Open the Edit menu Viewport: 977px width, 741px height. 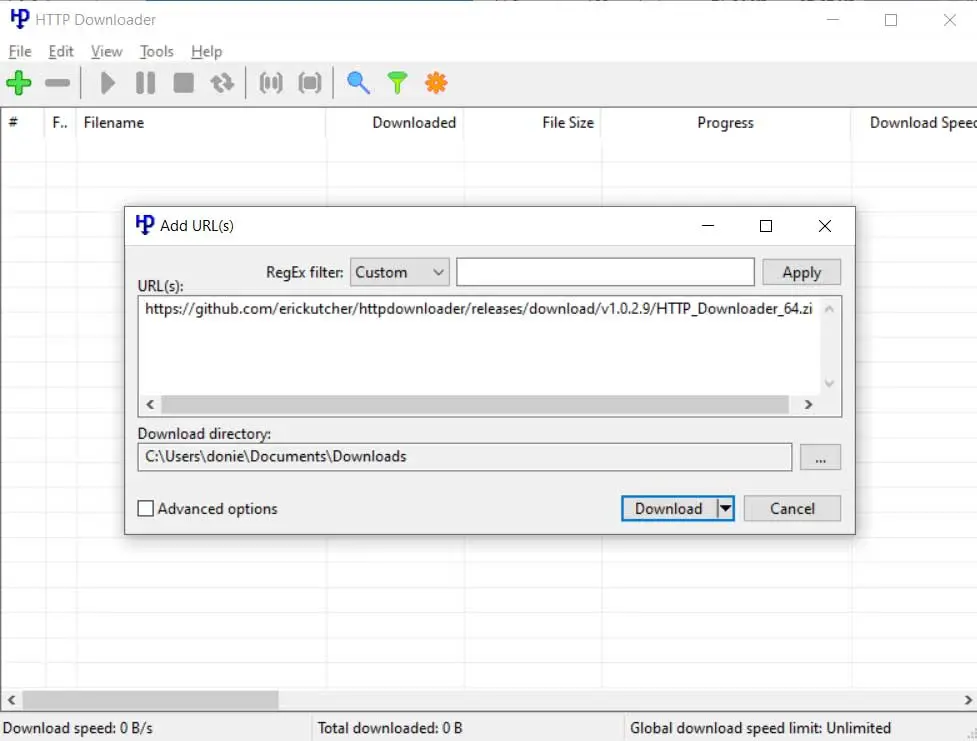click(61, 52)
